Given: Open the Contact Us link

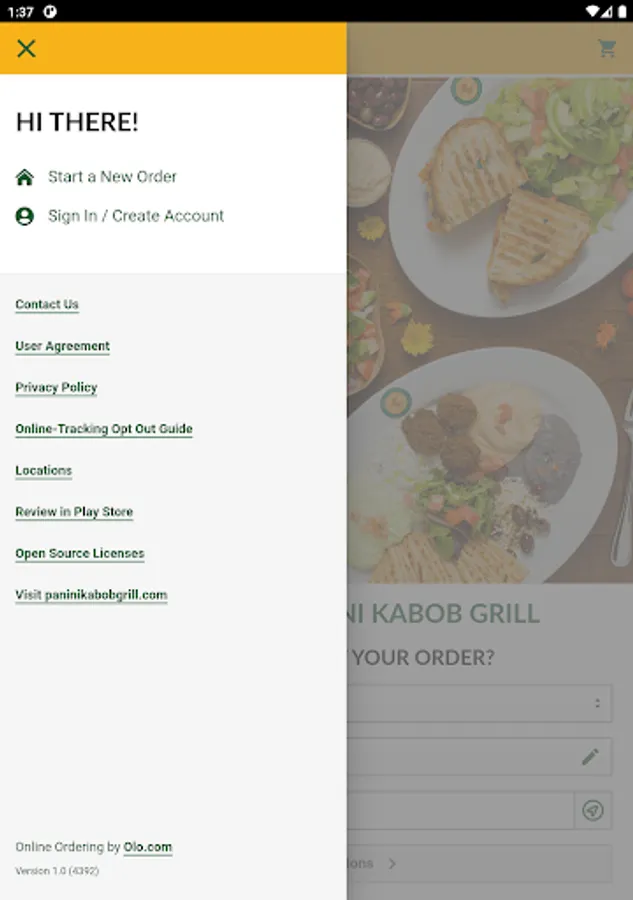Looking at the screenshot, I should pyautogui.click(x=47, y=304).
